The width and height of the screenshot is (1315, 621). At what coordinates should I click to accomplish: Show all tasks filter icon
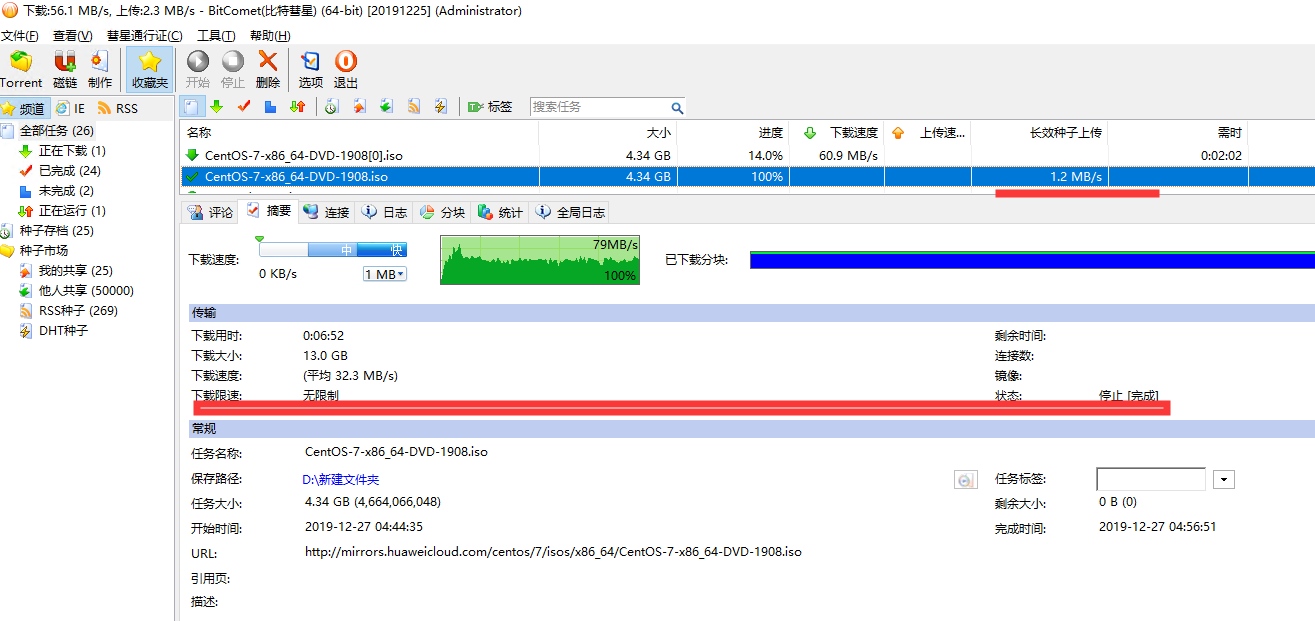(x=192, y=106)
